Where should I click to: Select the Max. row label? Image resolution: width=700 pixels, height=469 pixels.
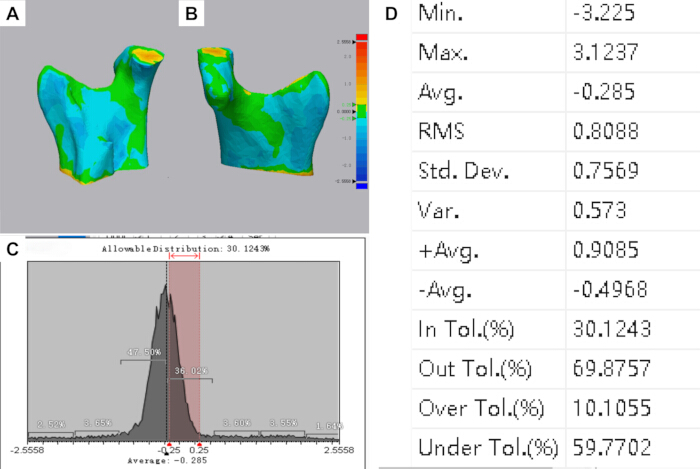(x=443, y=52)
